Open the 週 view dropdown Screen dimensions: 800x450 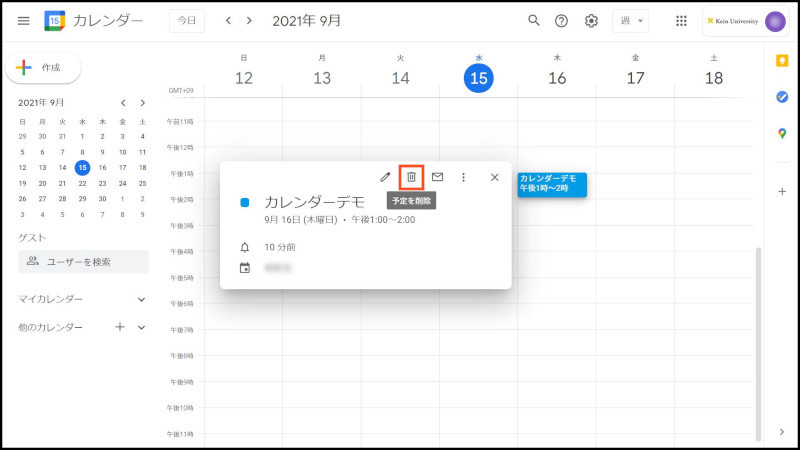pos(629,20)
